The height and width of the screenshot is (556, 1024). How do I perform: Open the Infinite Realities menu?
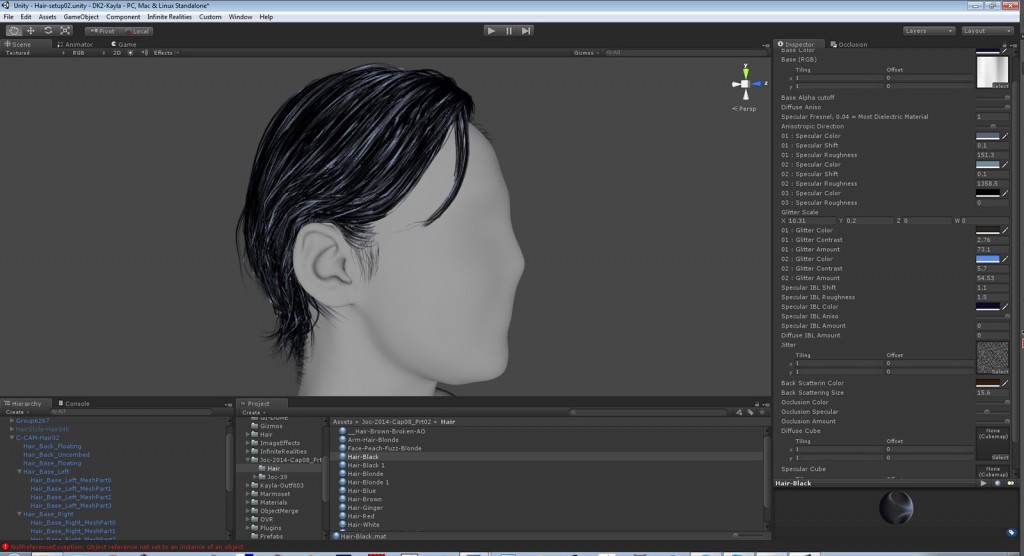[169, 17]
